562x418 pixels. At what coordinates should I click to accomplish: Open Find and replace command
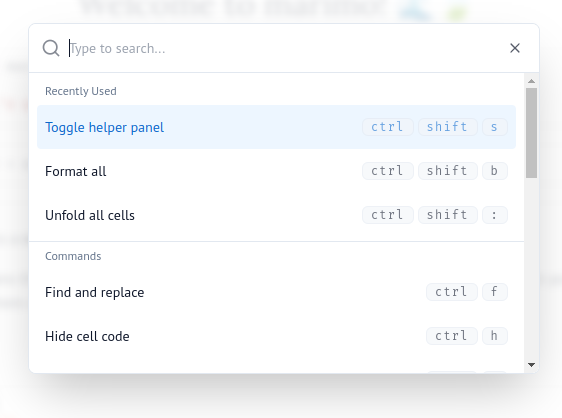click(x=276, y=292)
